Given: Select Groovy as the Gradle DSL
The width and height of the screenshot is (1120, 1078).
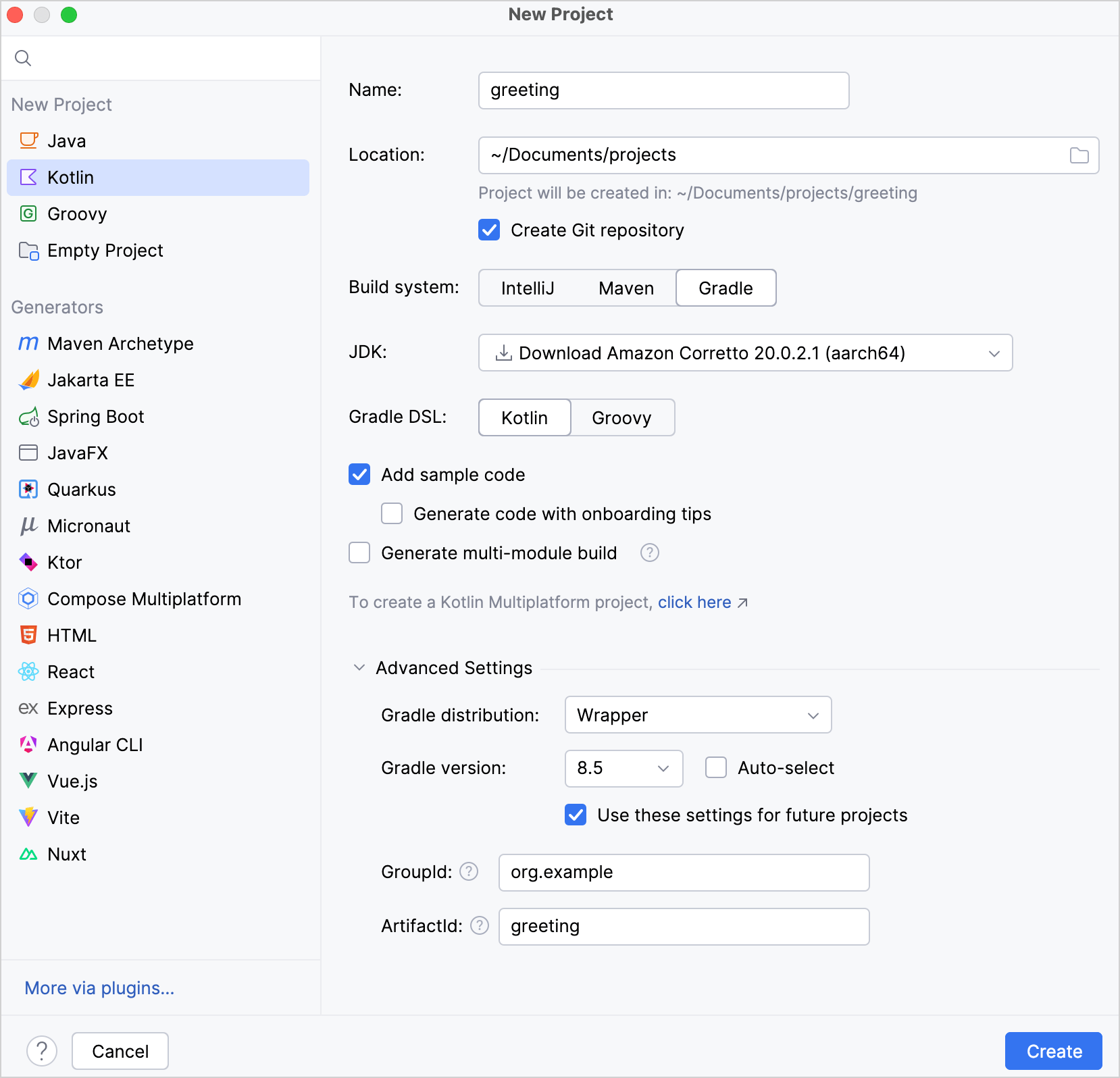Looking at the screenshot, I should coord(621,417).
